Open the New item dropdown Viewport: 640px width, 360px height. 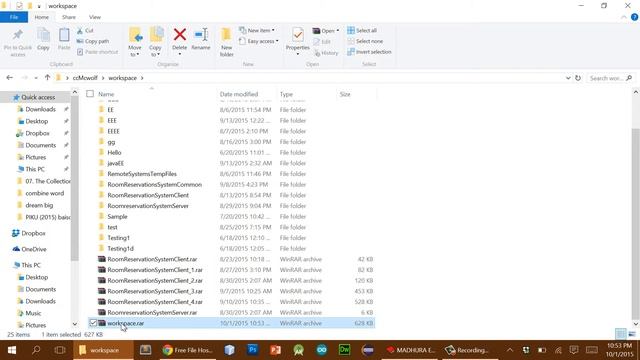257,31
